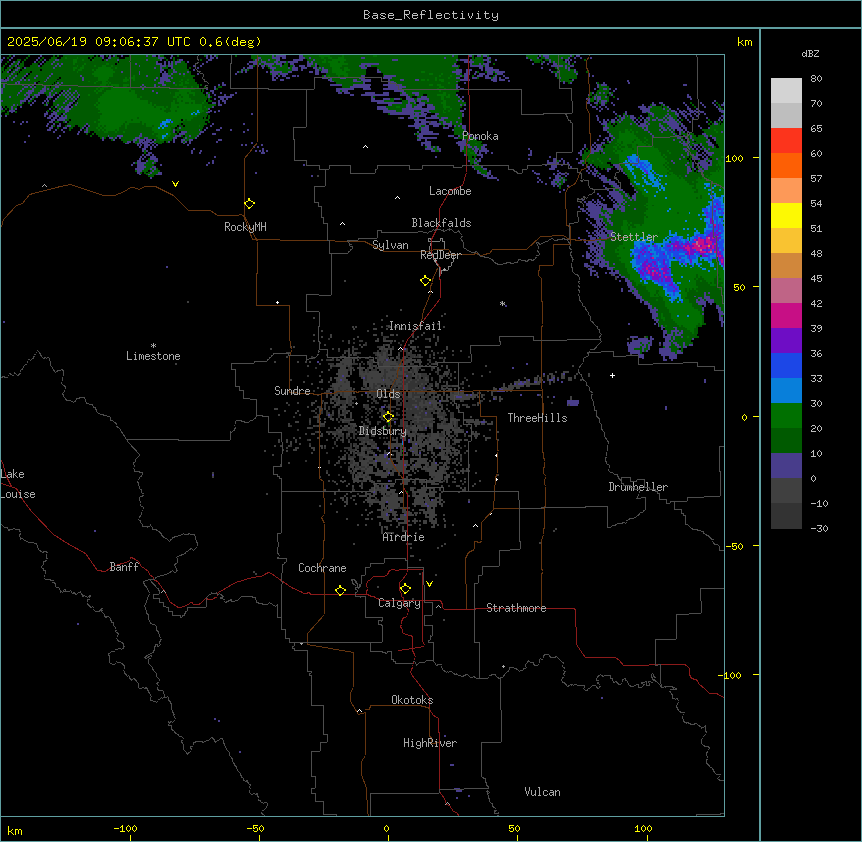Click the Strathmore town label
This screenshot has width=862, height=842.
click(x=516, y=608)
